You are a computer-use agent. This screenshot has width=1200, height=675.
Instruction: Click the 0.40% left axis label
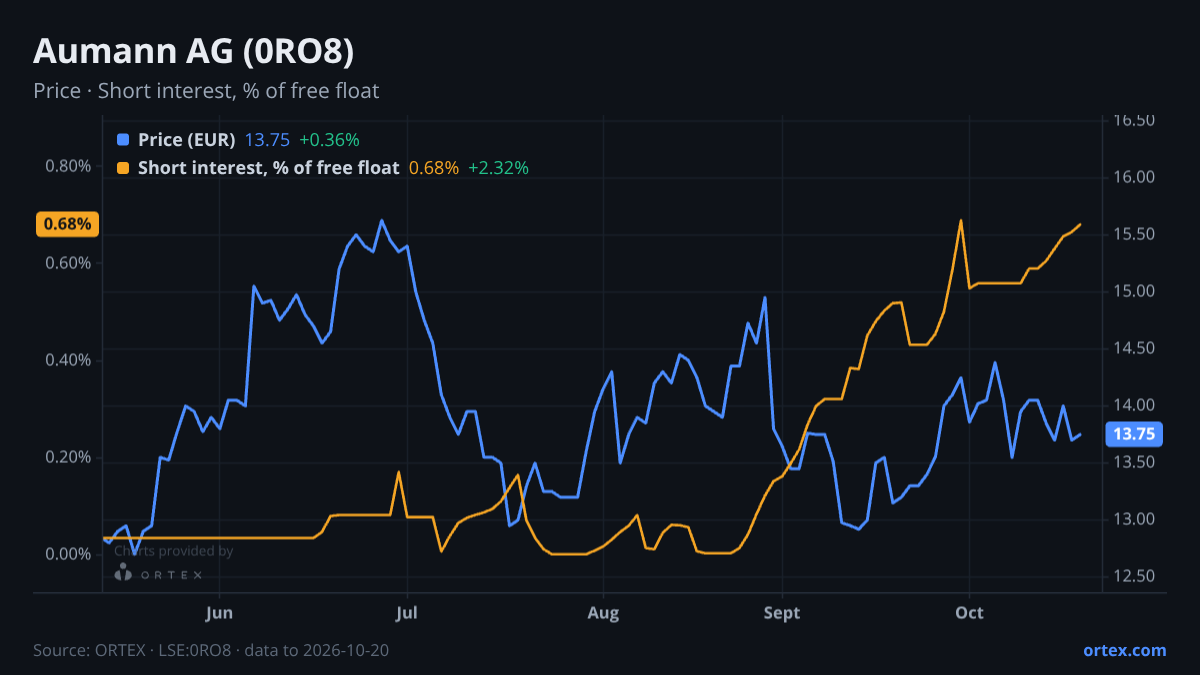(x=68, y=360)
